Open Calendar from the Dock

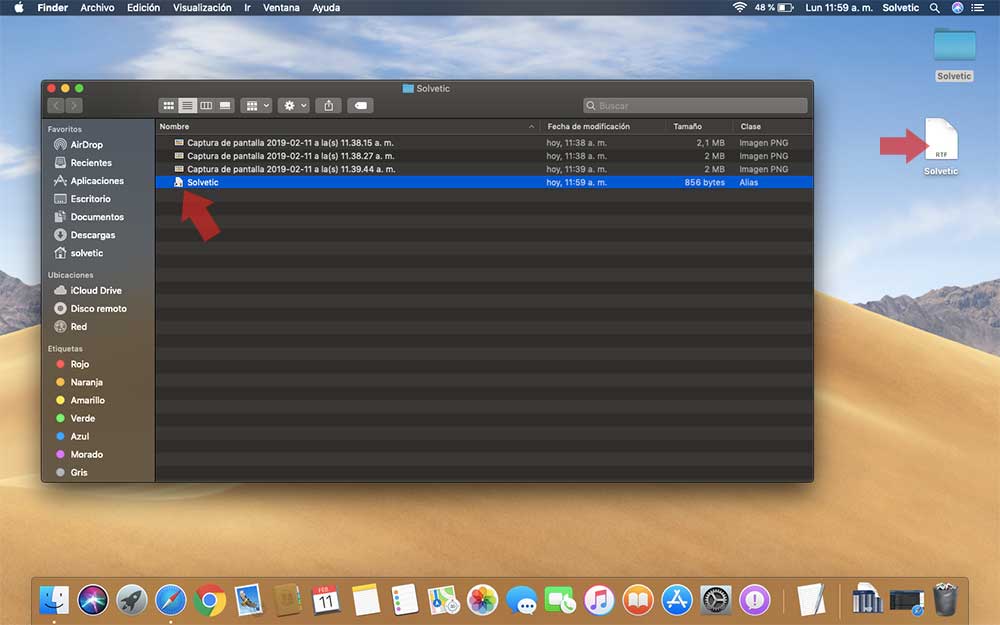[x=326, y=599]
